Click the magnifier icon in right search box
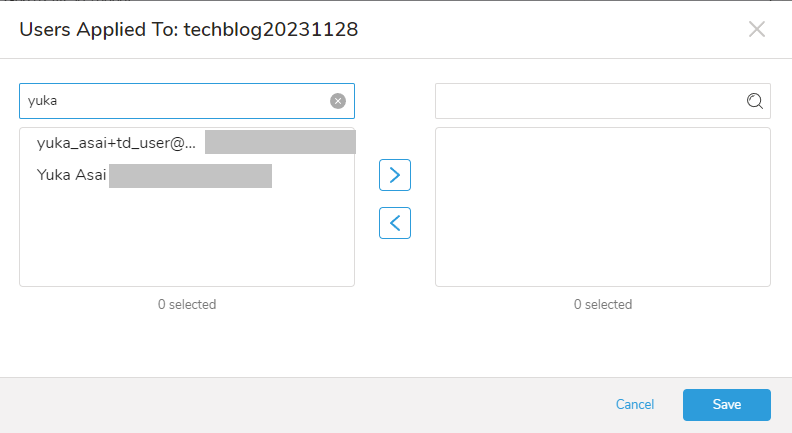This screenshot has height=433, width=792. (x=755, y=101)
